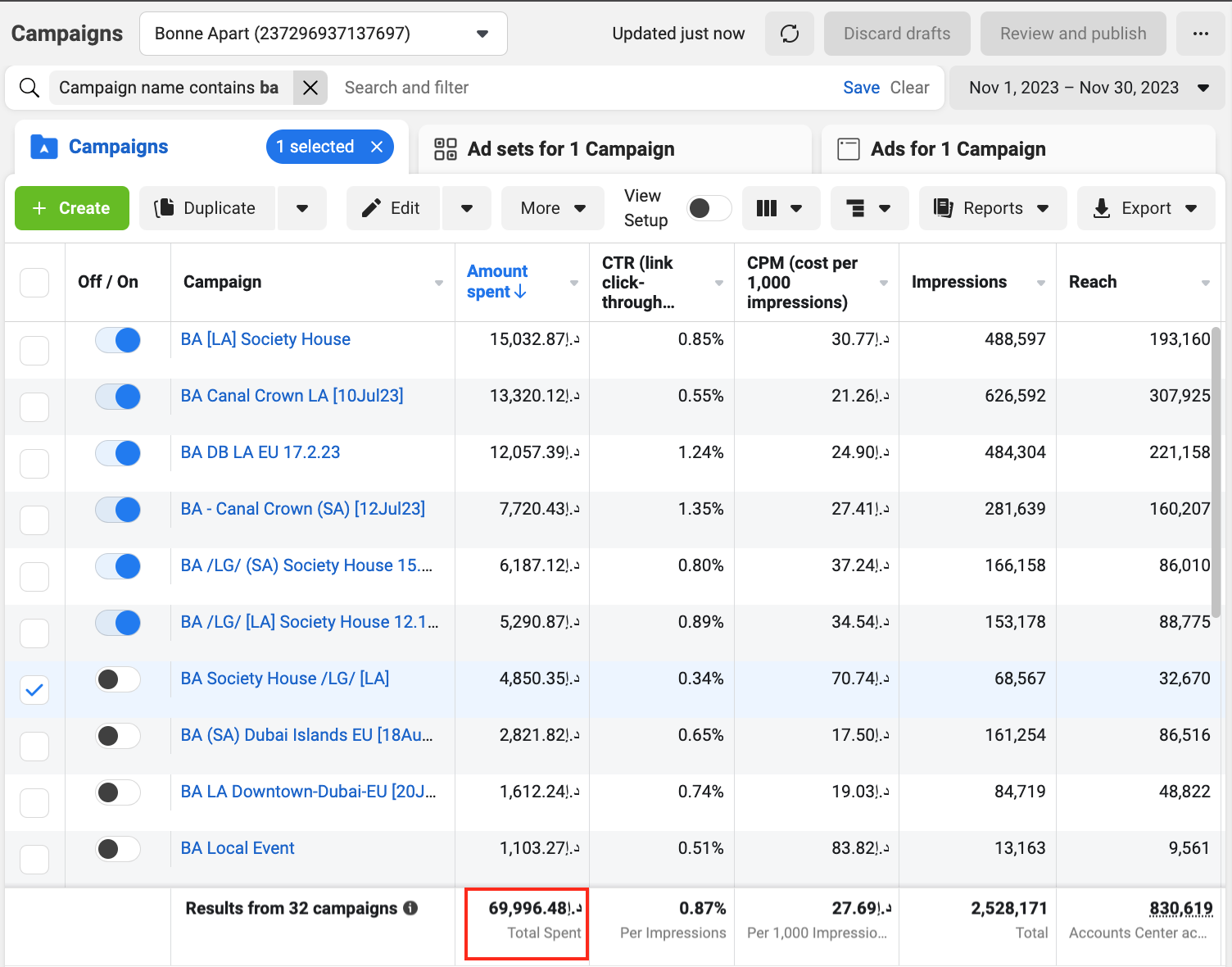
Task: Turn off BA [LA] Society House campaign
Action: 118,340
